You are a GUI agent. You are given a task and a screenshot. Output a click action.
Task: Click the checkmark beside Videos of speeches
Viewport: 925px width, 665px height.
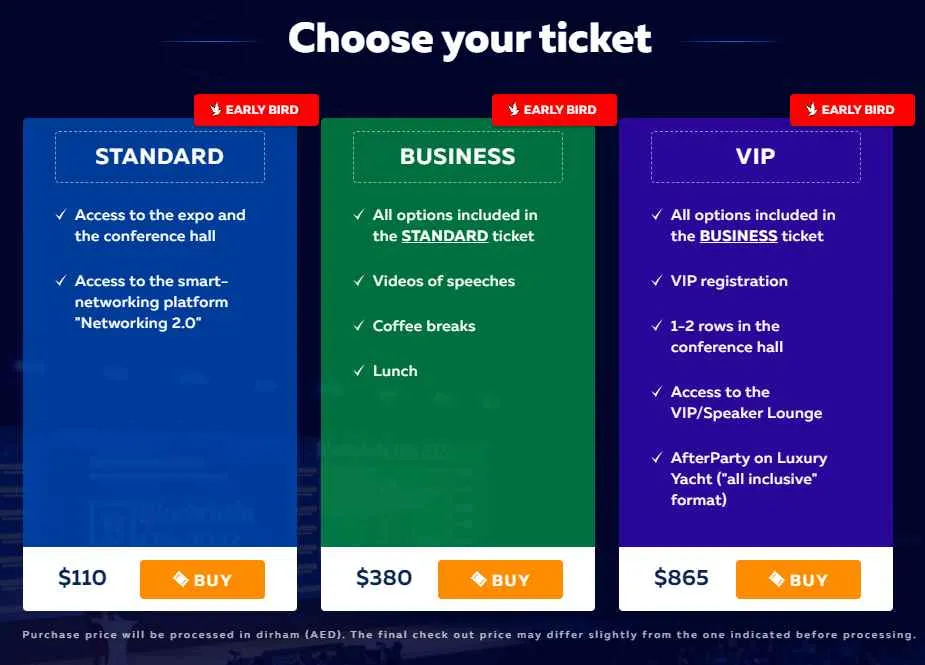point(359,281)
